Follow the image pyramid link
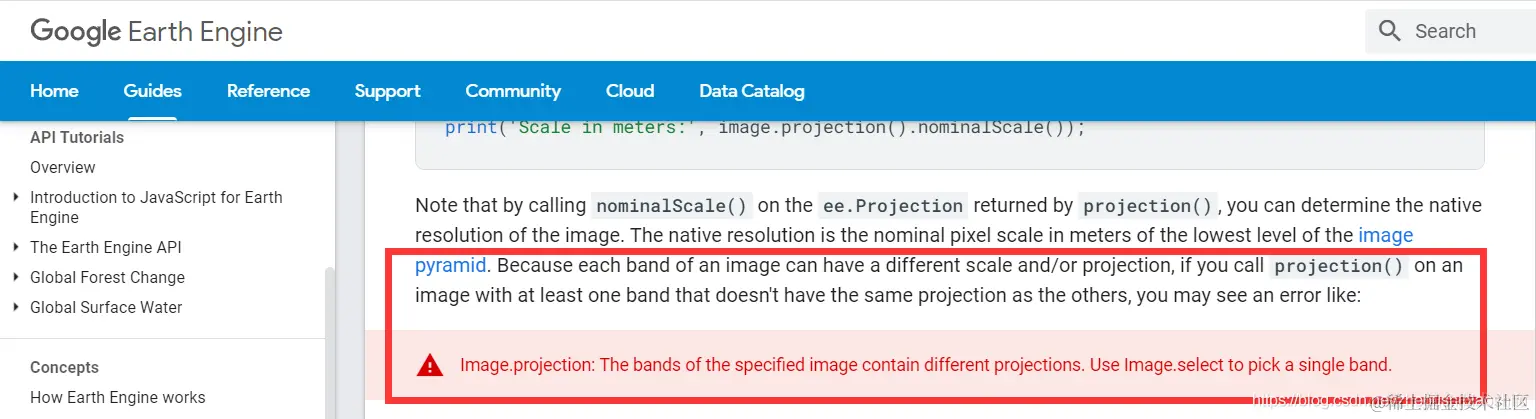The image size is (1536, 419). tap(1385, 236)
